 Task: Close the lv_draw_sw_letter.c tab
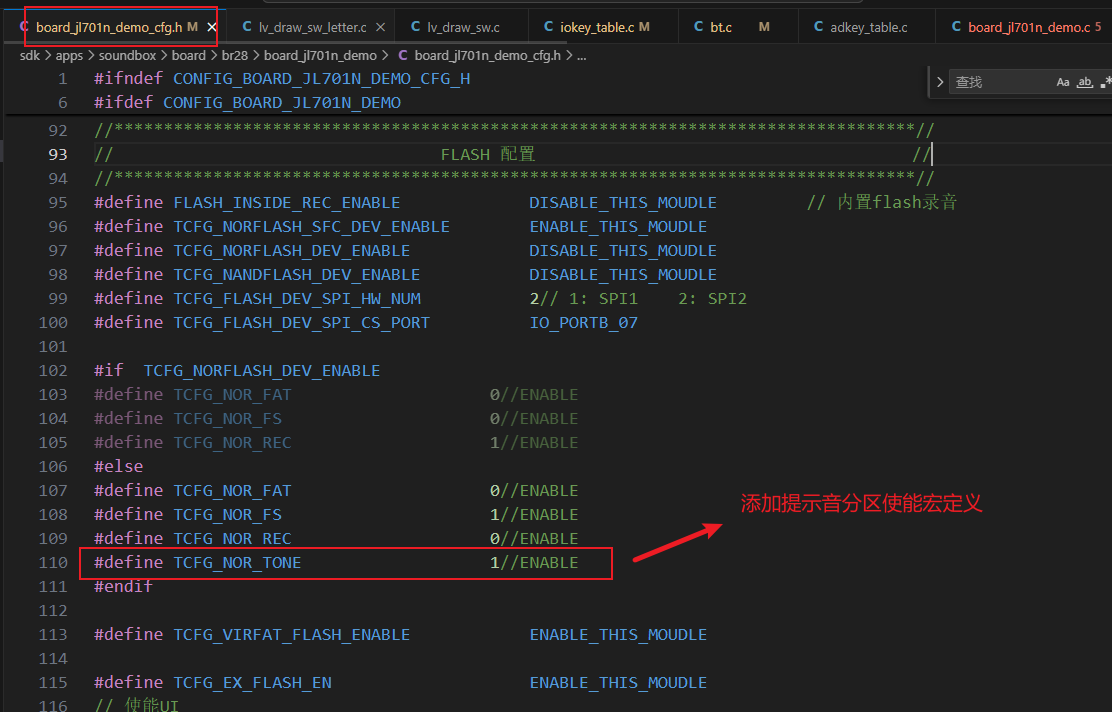(x=381, y=27)
